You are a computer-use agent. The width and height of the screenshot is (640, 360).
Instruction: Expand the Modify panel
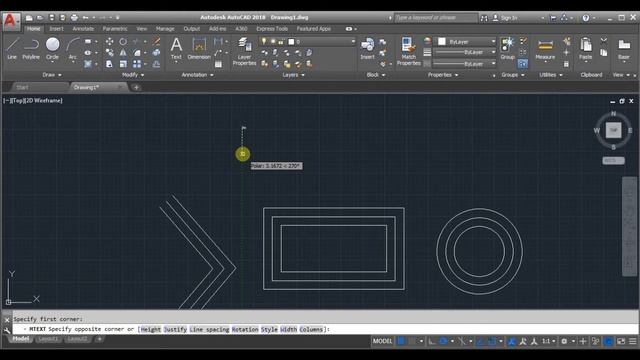pos(133,75)
